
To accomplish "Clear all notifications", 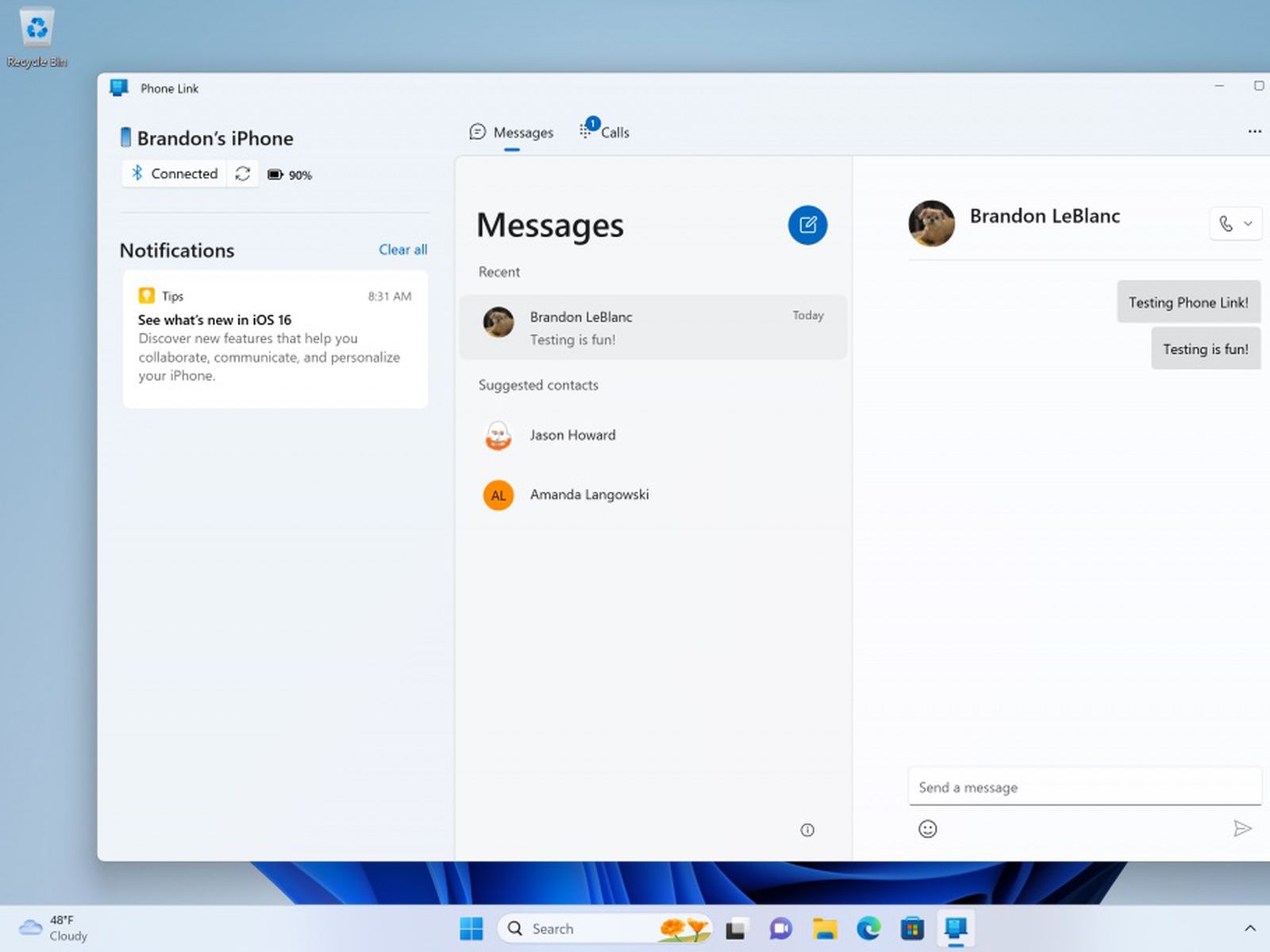I will [403, 249].
